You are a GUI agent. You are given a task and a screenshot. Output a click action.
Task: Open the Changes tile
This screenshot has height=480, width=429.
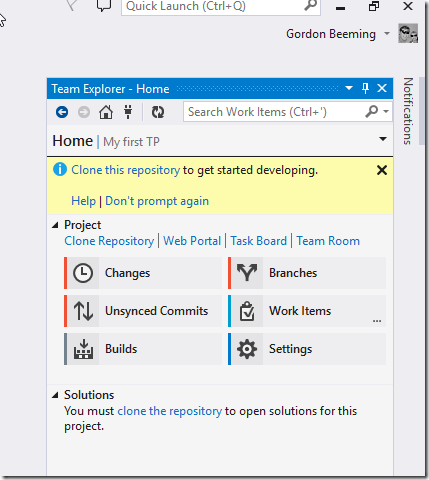(143, 273)
